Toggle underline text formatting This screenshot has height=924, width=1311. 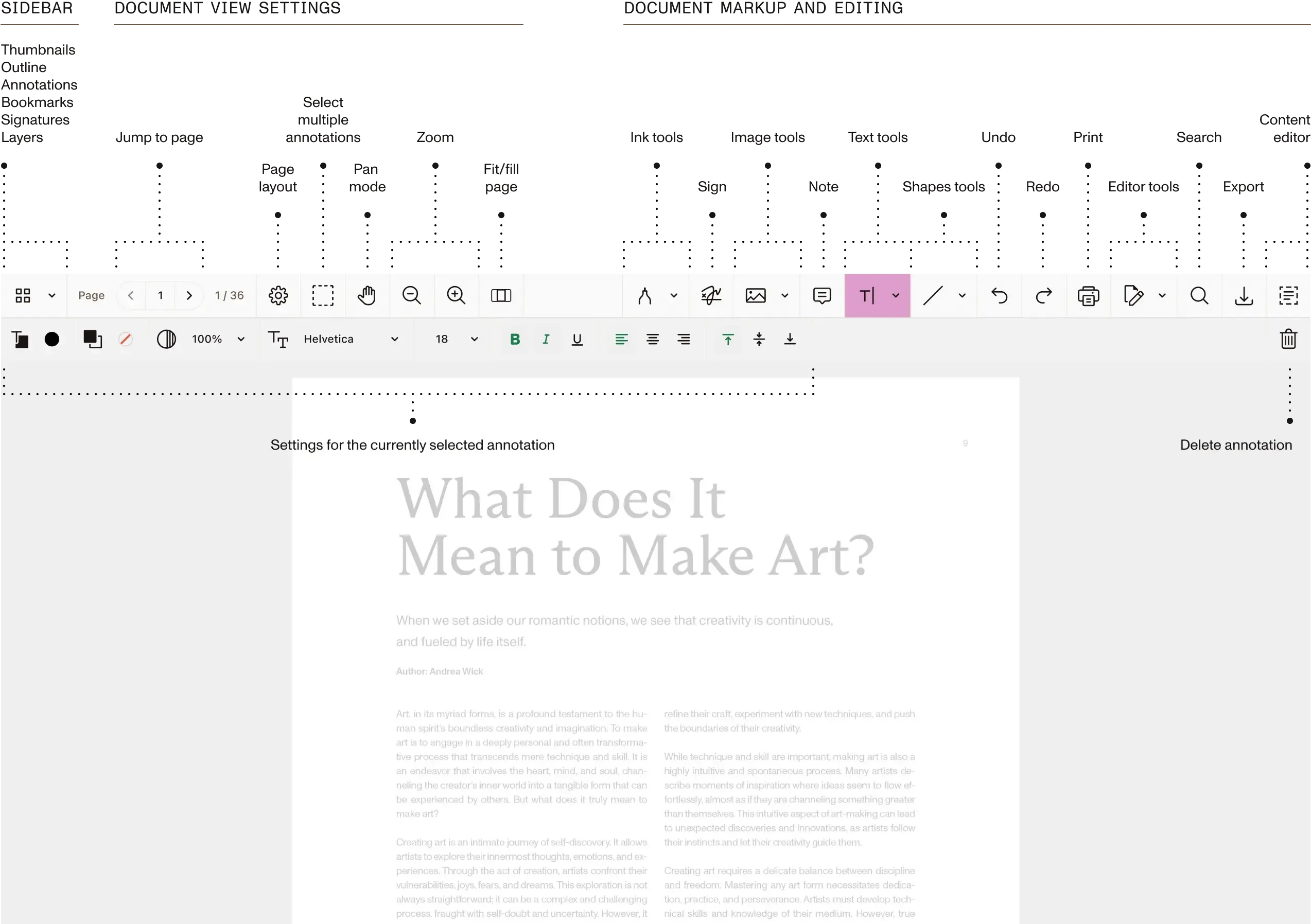(x=576, y=340)
